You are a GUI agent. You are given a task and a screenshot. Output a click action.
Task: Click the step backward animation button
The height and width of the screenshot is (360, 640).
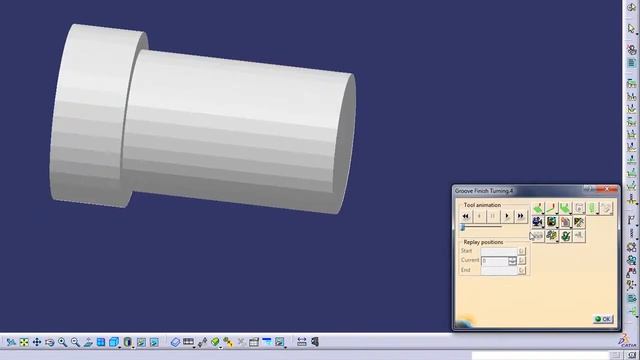[x=479, y=216]
